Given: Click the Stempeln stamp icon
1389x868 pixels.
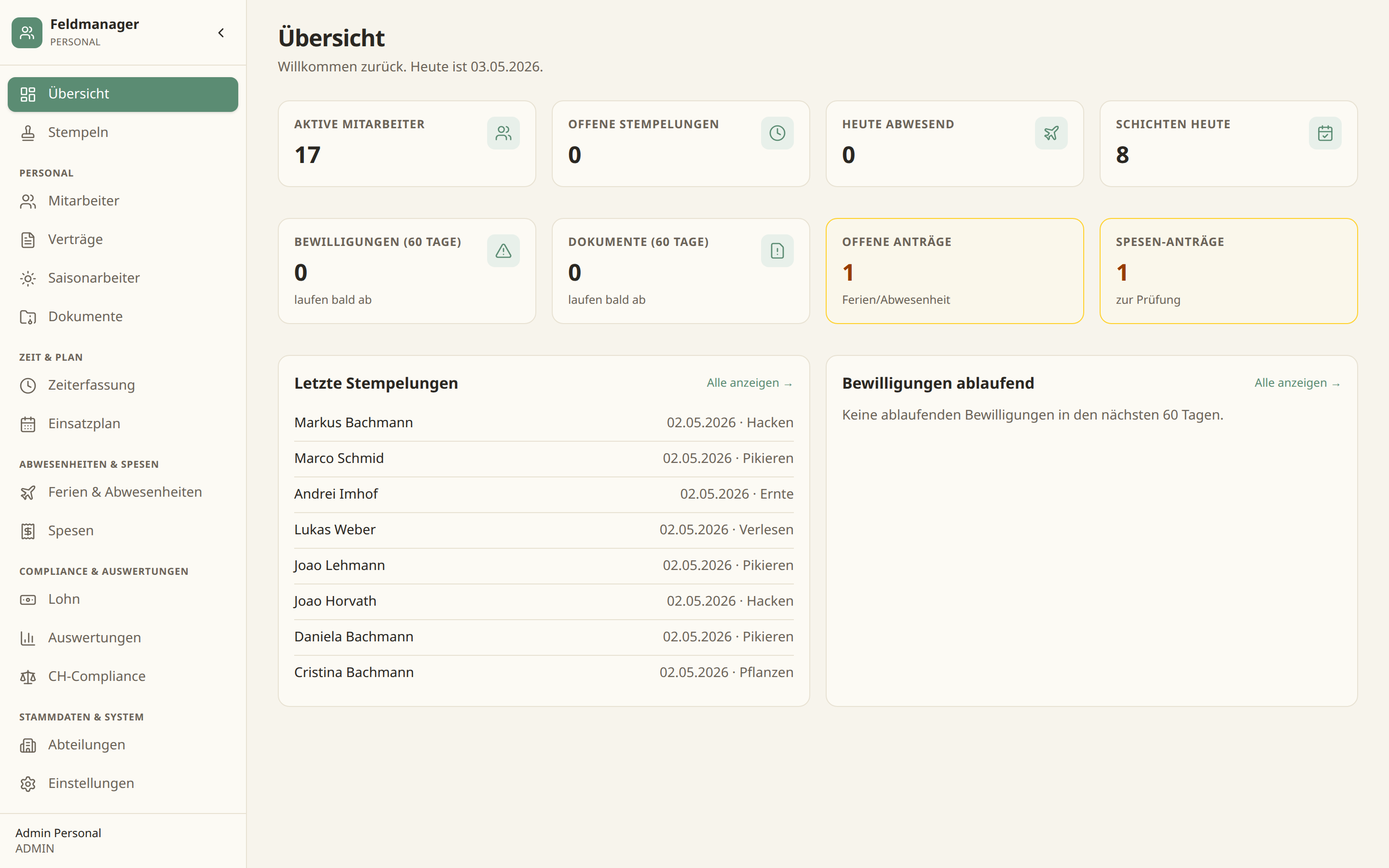Looking at the screenshot, I should (27, 133).
